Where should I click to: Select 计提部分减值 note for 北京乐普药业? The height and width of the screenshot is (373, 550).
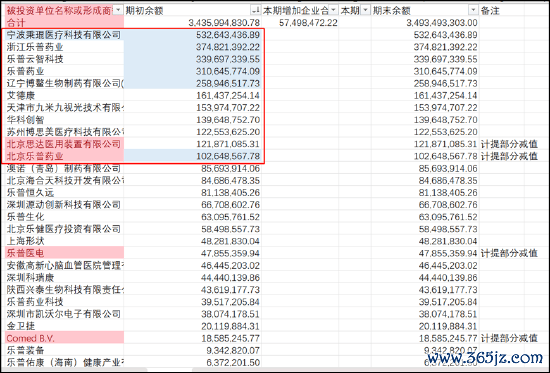click(509, 156)
